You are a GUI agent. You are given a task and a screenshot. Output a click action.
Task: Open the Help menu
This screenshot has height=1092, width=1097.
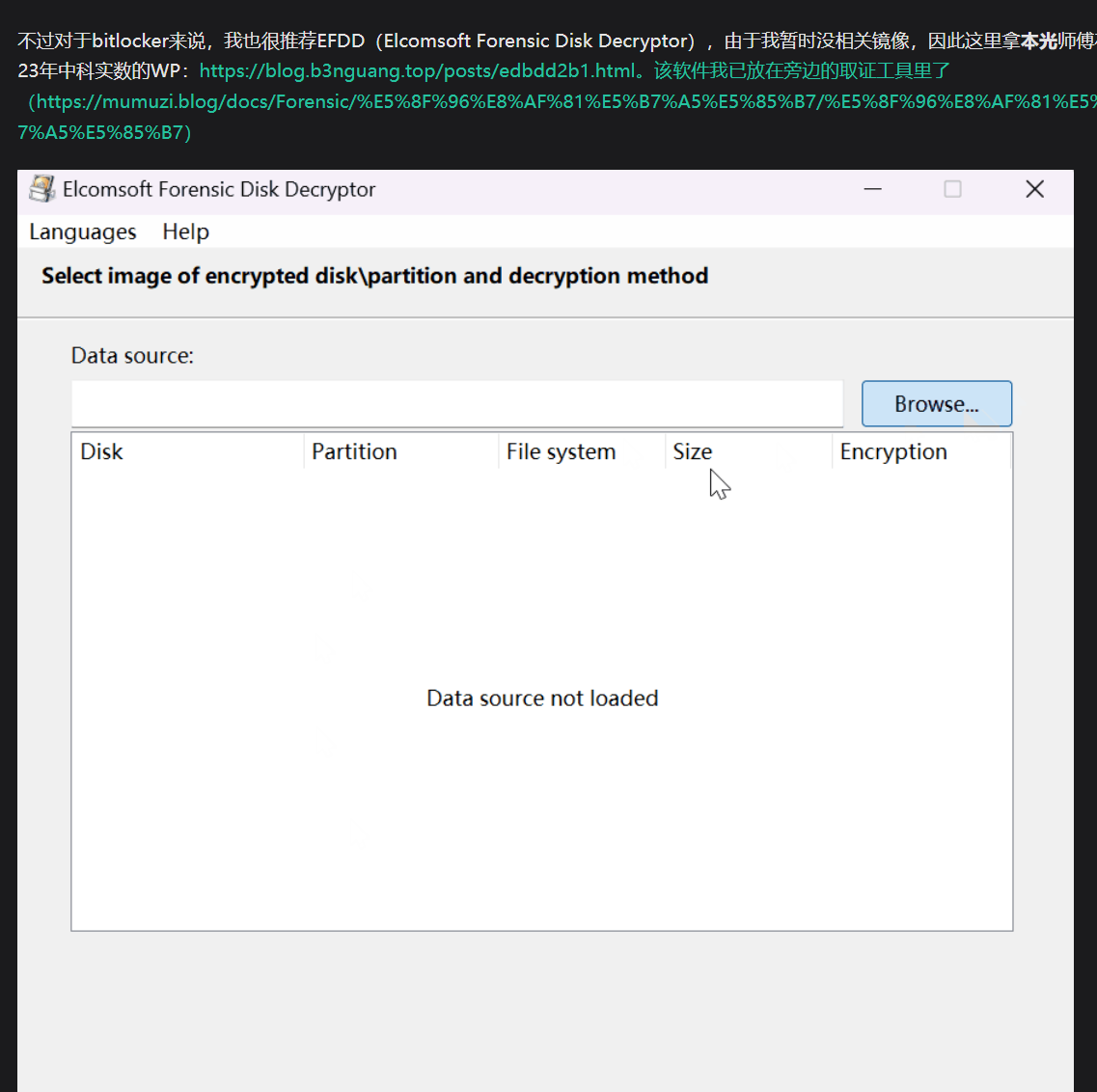185,232
